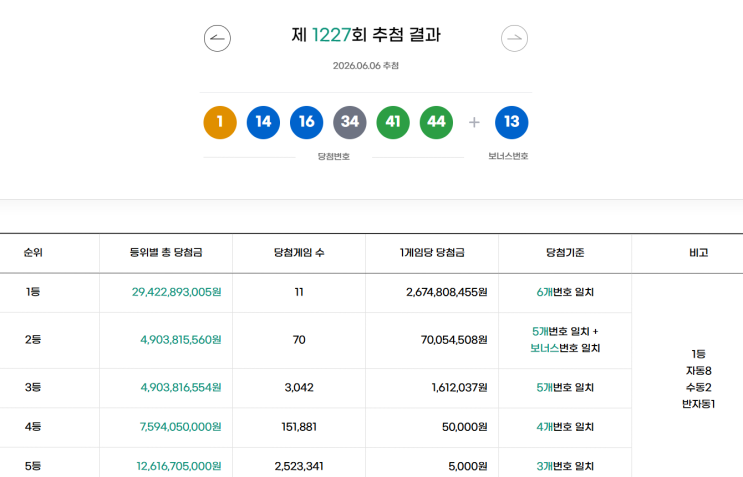Click the winner count 3,042
The image size is (743, 477).
pos(299,387)
